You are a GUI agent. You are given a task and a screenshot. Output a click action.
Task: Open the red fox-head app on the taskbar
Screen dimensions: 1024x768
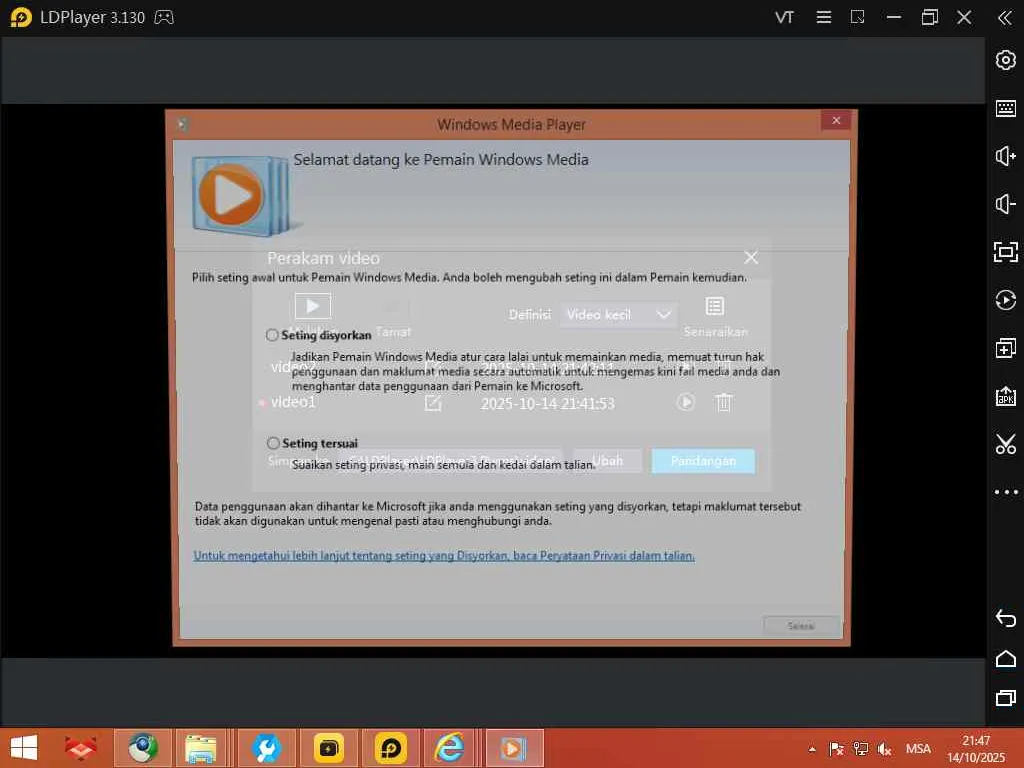[81, 748]
